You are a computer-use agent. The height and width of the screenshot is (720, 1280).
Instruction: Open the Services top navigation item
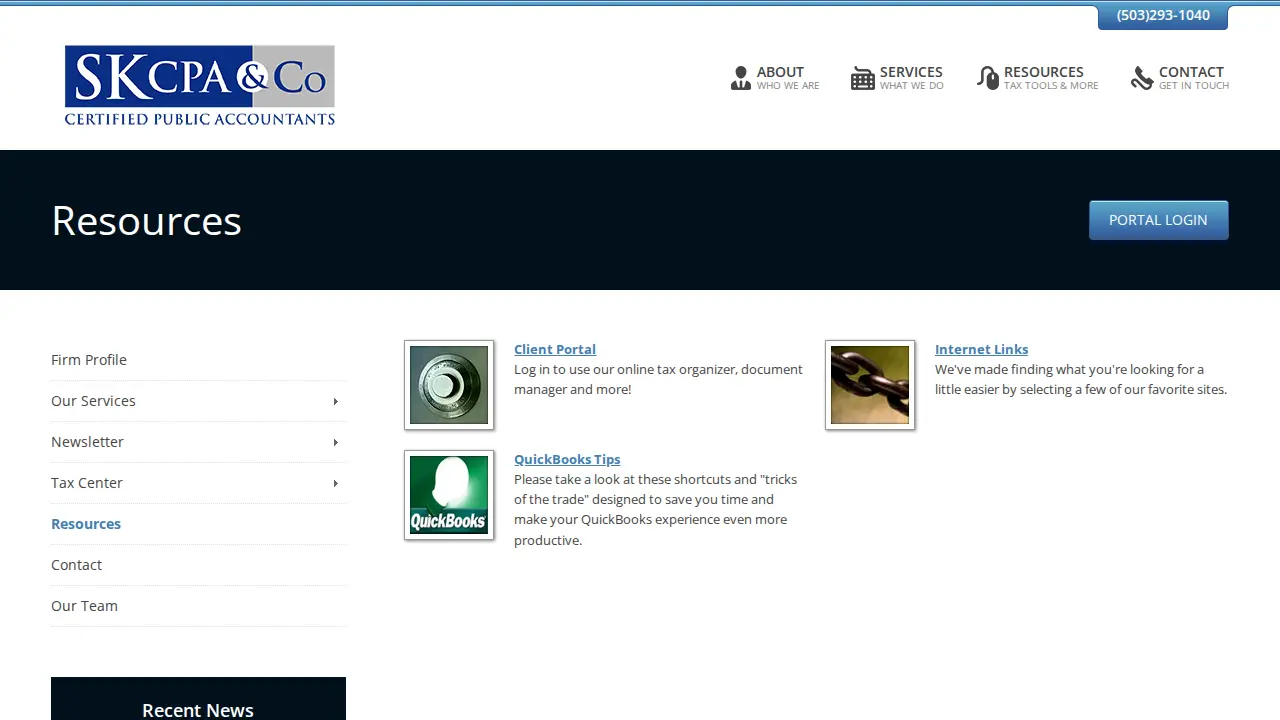pyautogui.click(x=897, y=78)
